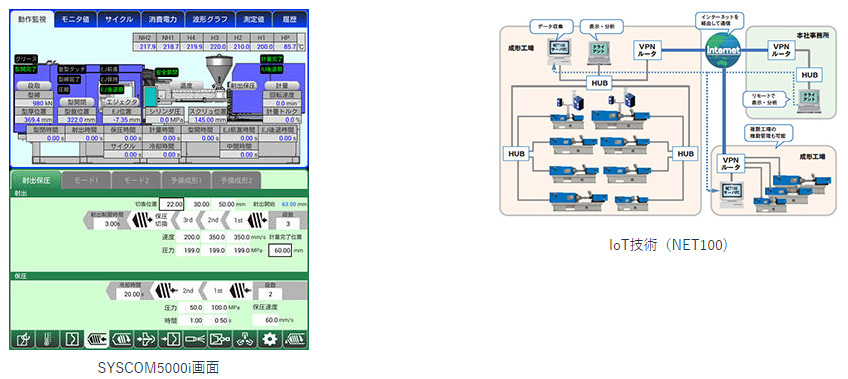This screenshot has width=848, height=379.
Task: Switch to the モニタ値 tab
Action: (x=75, y=19)
